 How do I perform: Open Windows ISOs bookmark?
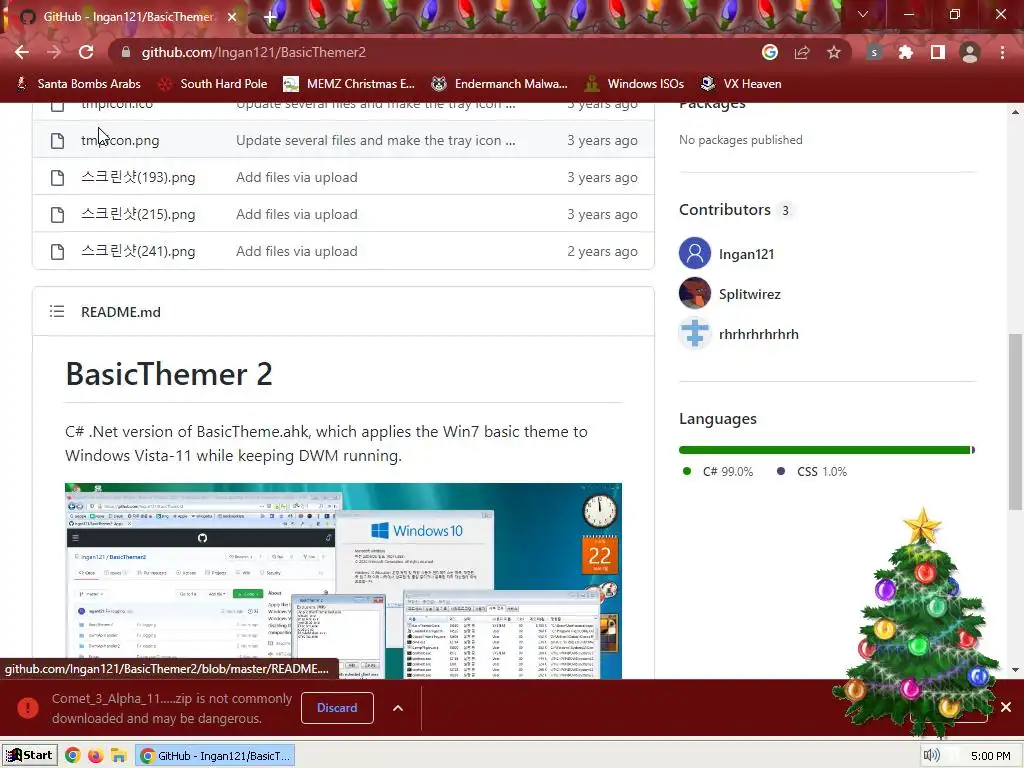coord(634,84)
